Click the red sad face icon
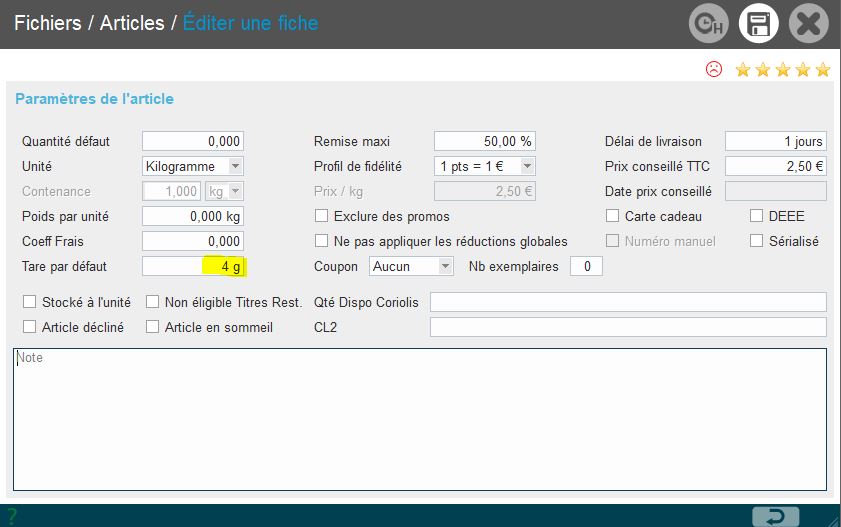 [x=713, y=69]
